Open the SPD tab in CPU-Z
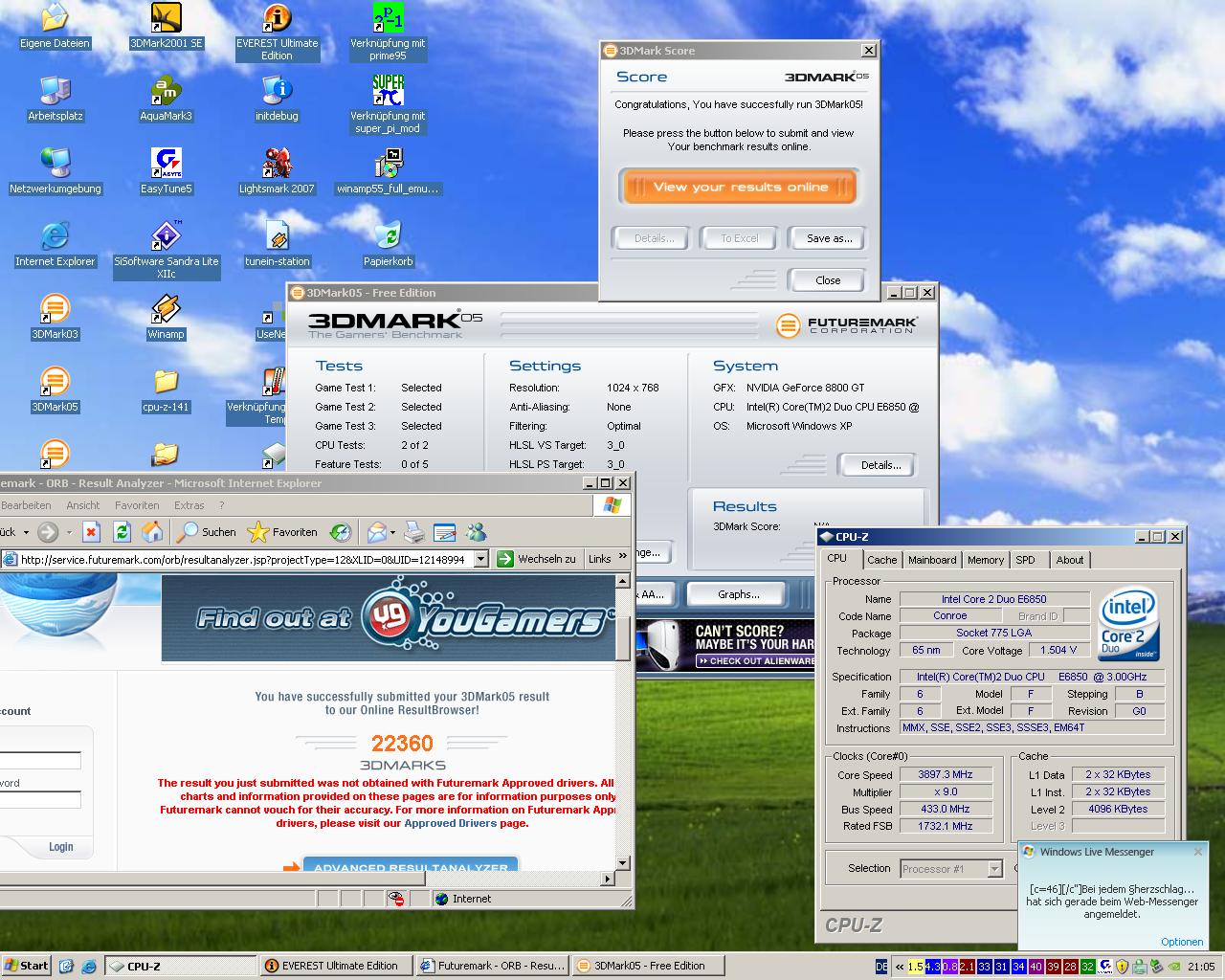 [1025, 560]
